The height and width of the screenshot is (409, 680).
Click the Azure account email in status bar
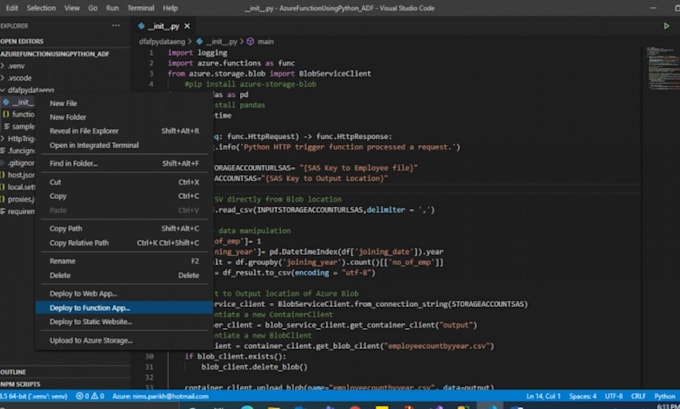(160, 396)
